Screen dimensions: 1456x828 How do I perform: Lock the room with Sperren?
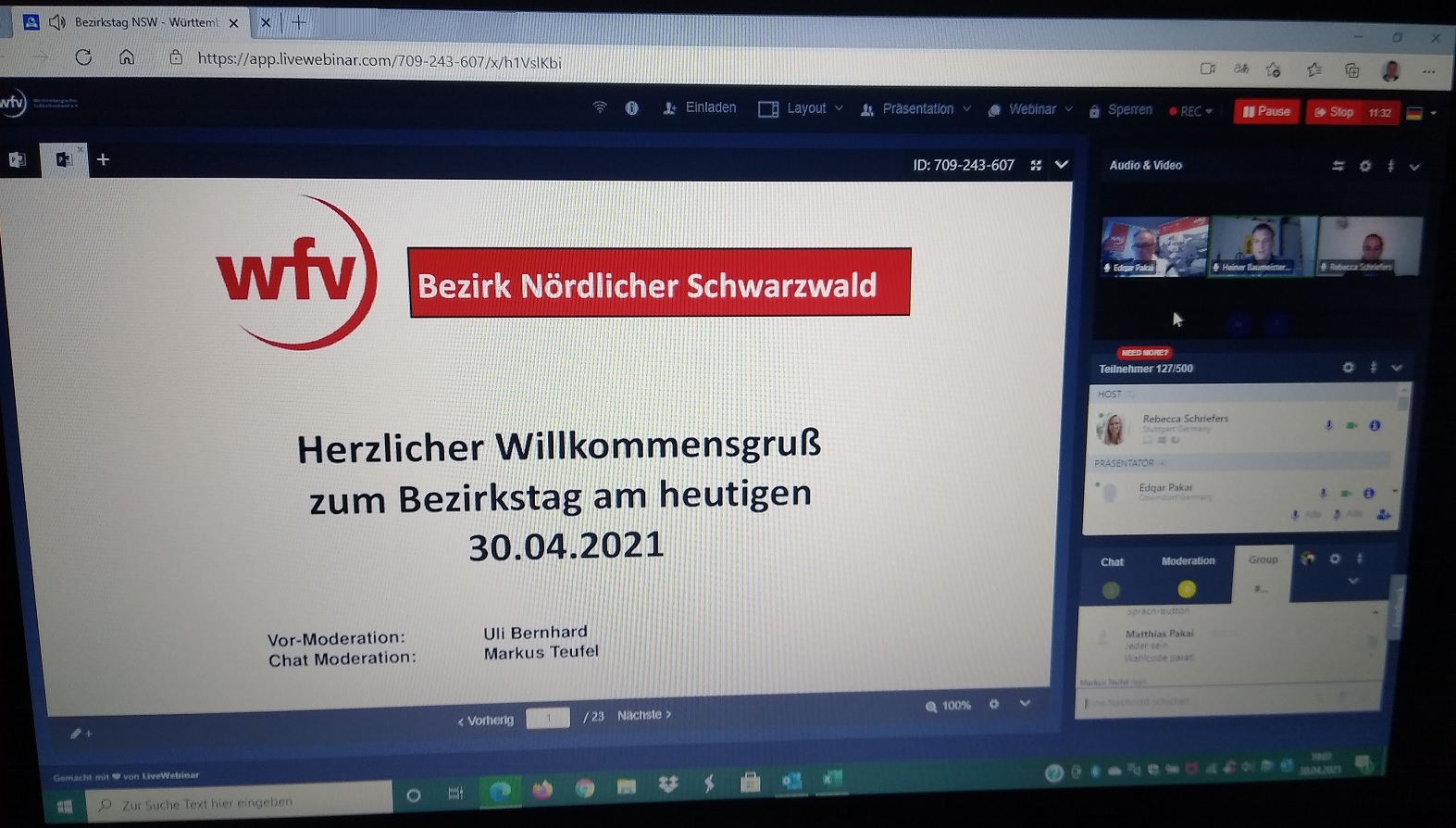click(x=1121, y=110)
